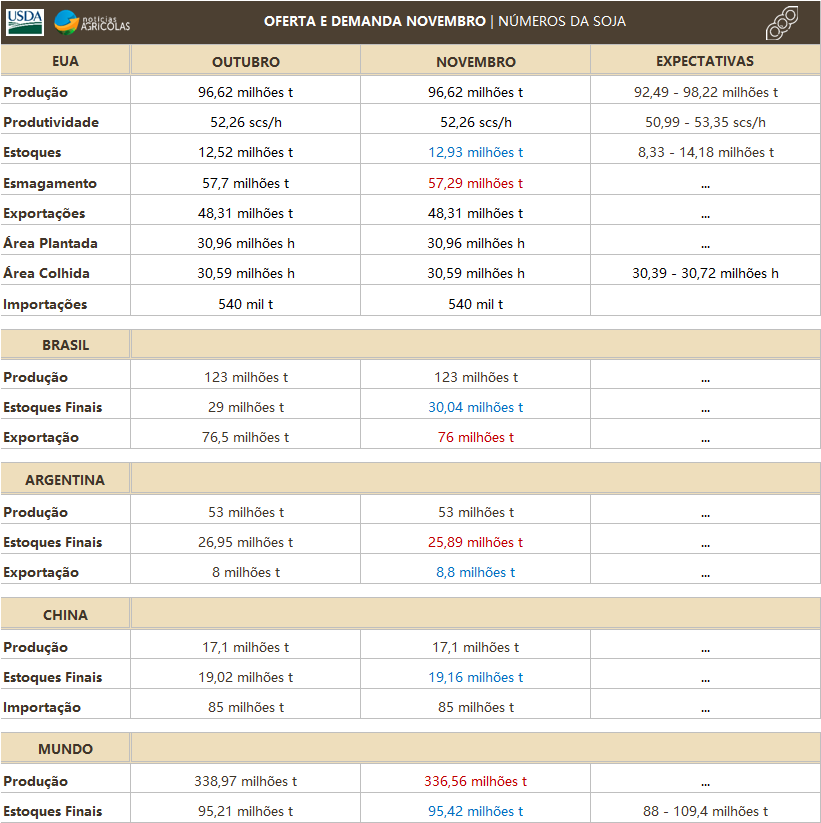Click China November stocks value 19,16 milhões
821x823 pixels.
(x=475, y=677)
